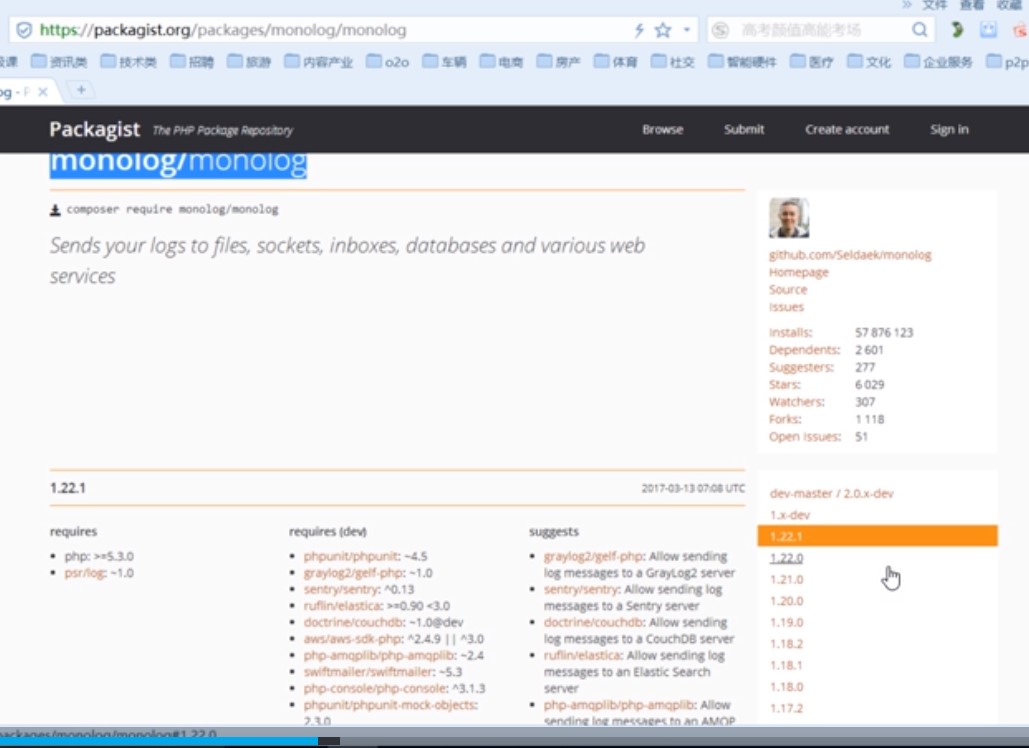Image resolution: width=1029 pixels, height=748 pixels.
Task: Open the Create account page
Action: click(847, 129)
